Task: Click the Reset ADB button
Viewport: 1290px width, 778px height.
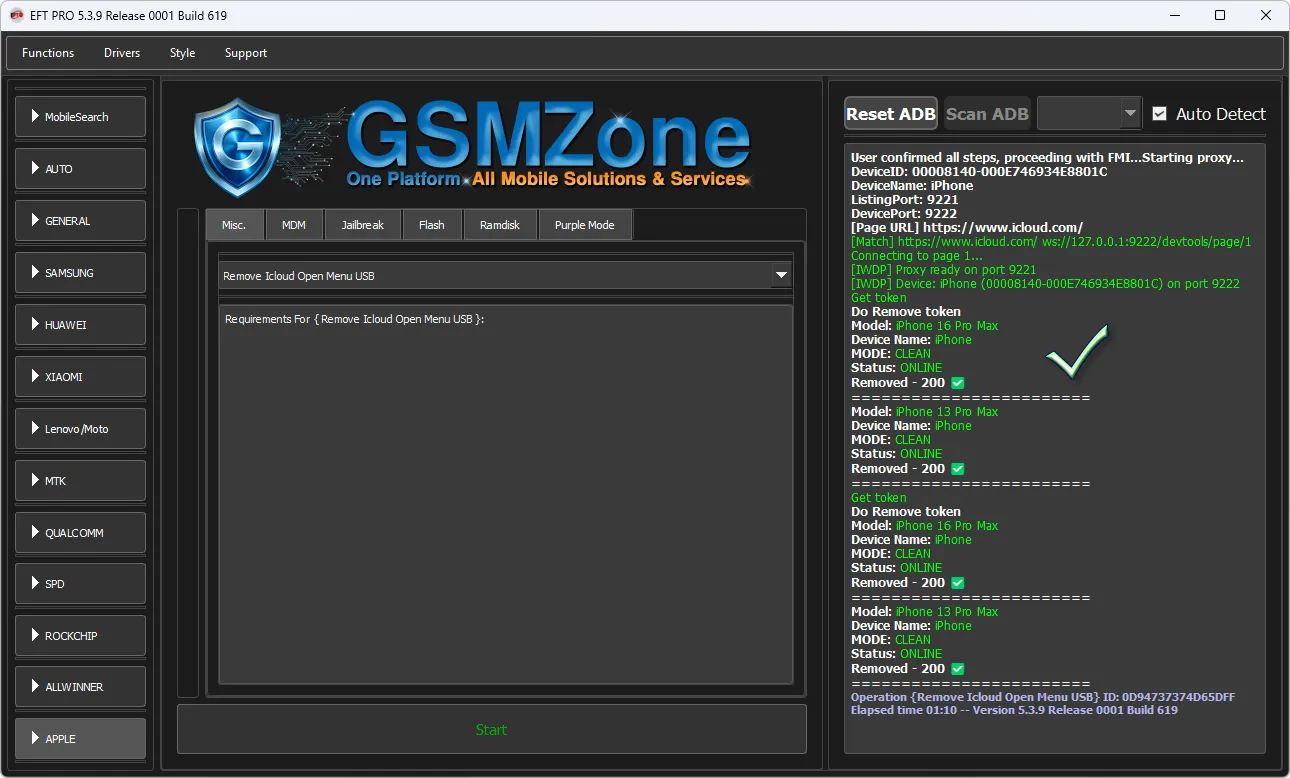Action: (891, 114)
